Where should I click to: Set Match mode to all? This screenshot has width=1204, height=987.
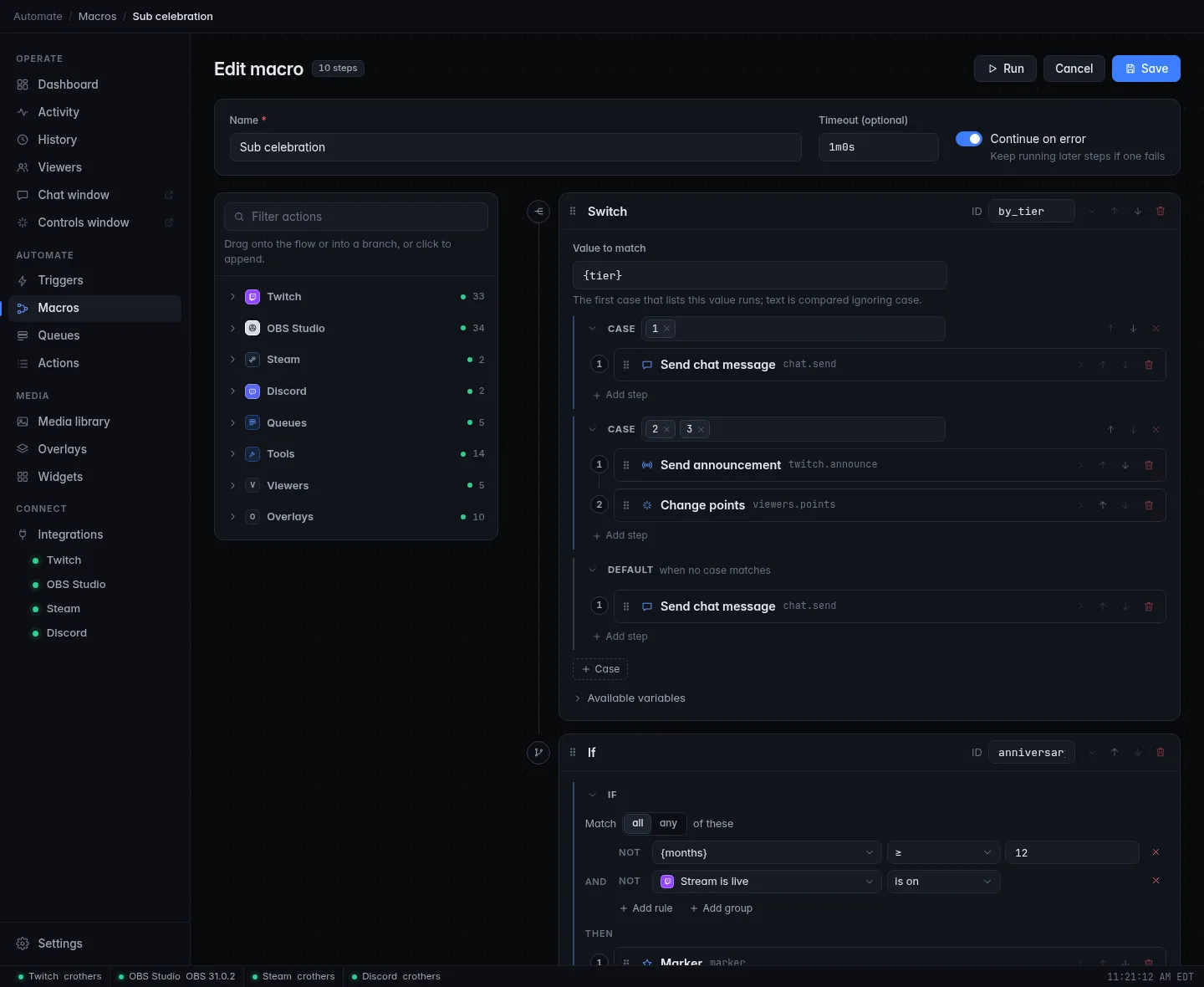click(638, 824)
